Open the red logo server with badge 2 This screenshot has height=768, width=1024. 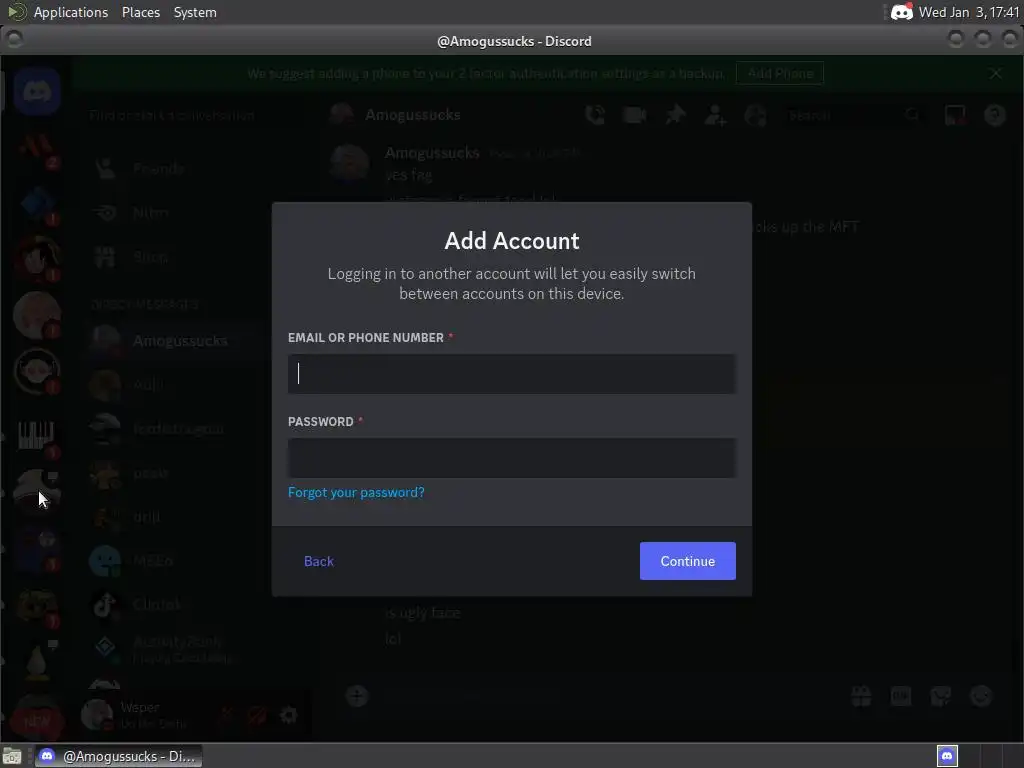[x=37, y=148]
